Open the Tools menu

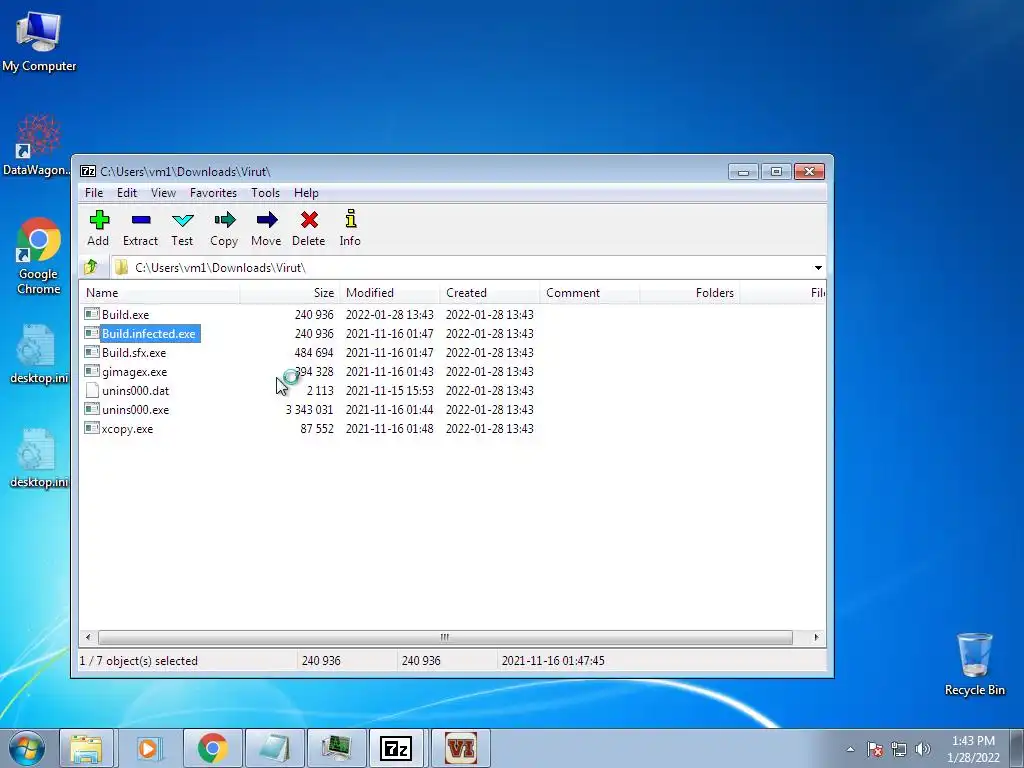pos(265,193)
